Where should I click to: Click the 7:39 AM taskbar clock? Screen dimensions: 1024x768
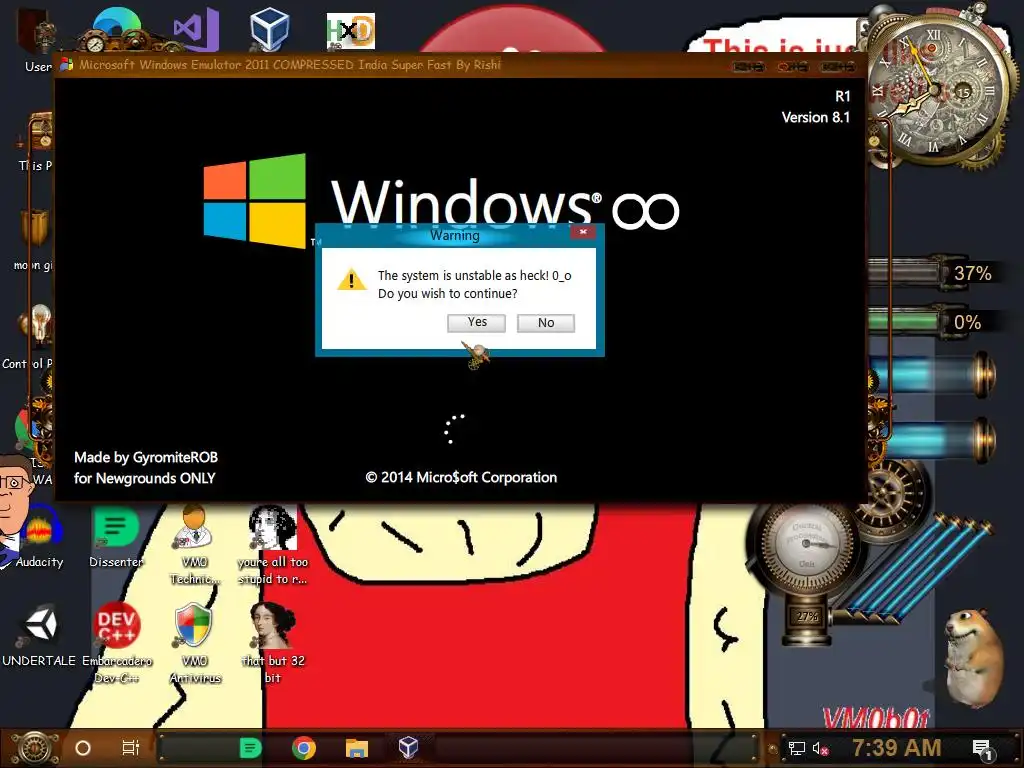click(897, 748)
